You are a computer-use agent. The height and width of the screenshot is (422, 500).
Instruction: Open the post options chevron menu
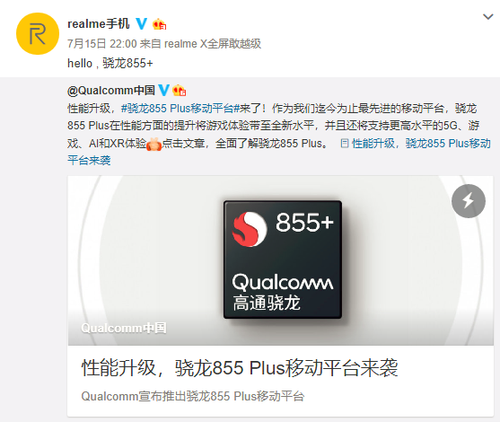coord(488,16)
